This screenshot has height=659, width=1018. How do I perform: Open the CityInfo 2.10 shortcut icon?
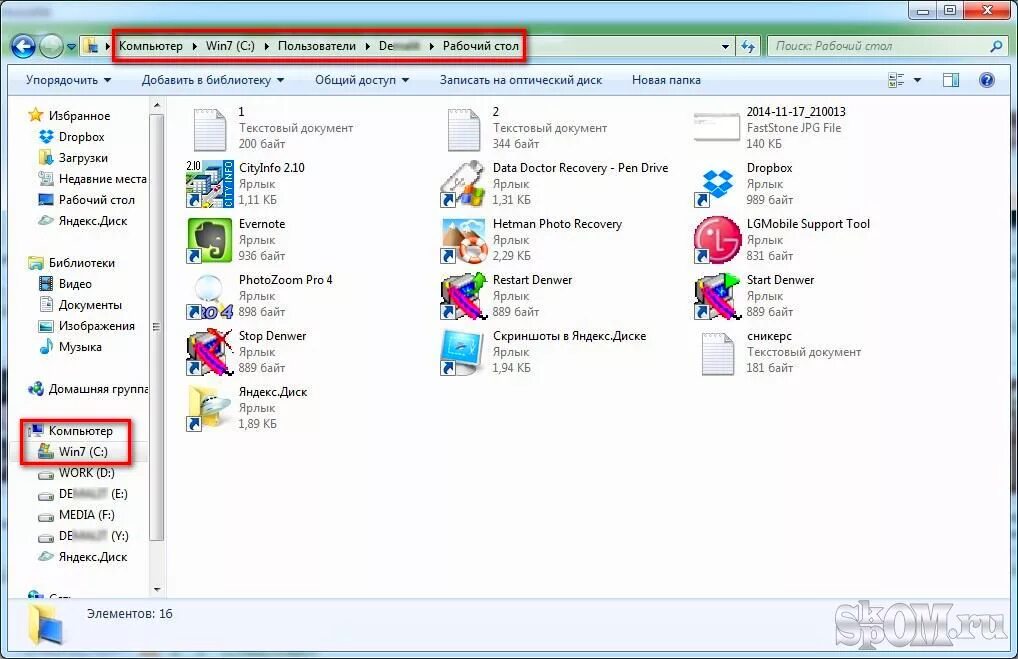(x=209, y=184)
